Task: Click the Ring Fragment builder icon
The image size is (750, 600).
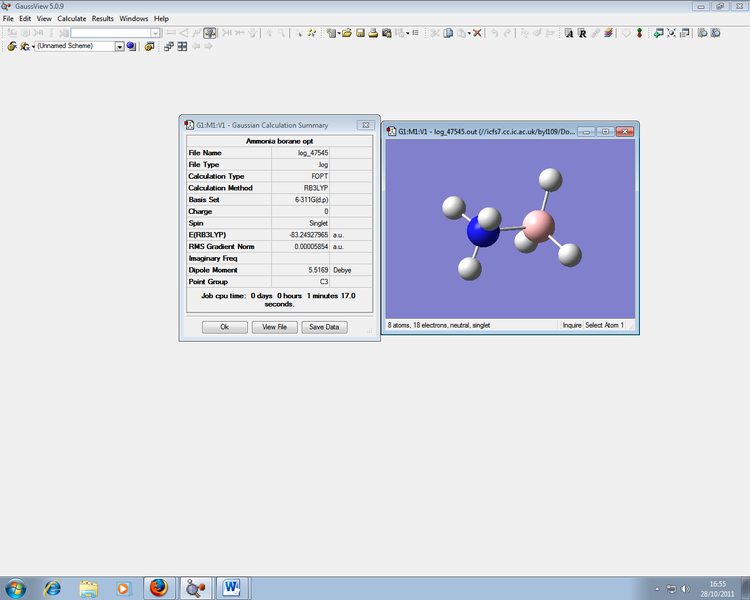Action: click(25, 33)
